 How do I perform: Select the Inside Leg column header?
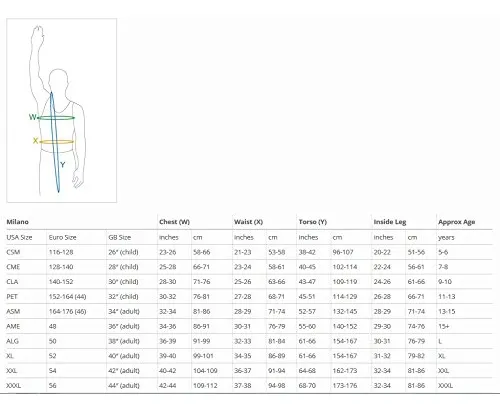[390, 222]
